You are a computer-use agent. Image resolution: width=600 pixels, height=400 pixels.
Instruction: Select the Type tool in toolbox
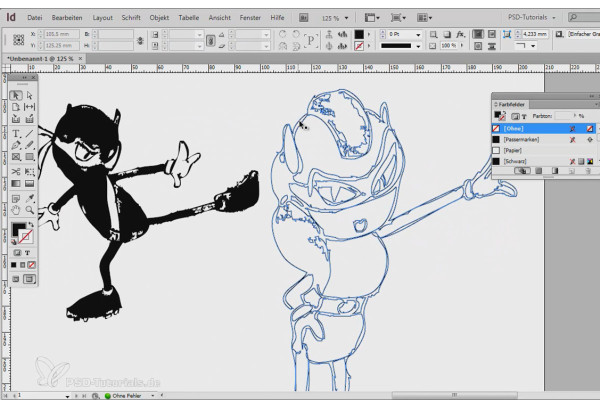point(17,132)
